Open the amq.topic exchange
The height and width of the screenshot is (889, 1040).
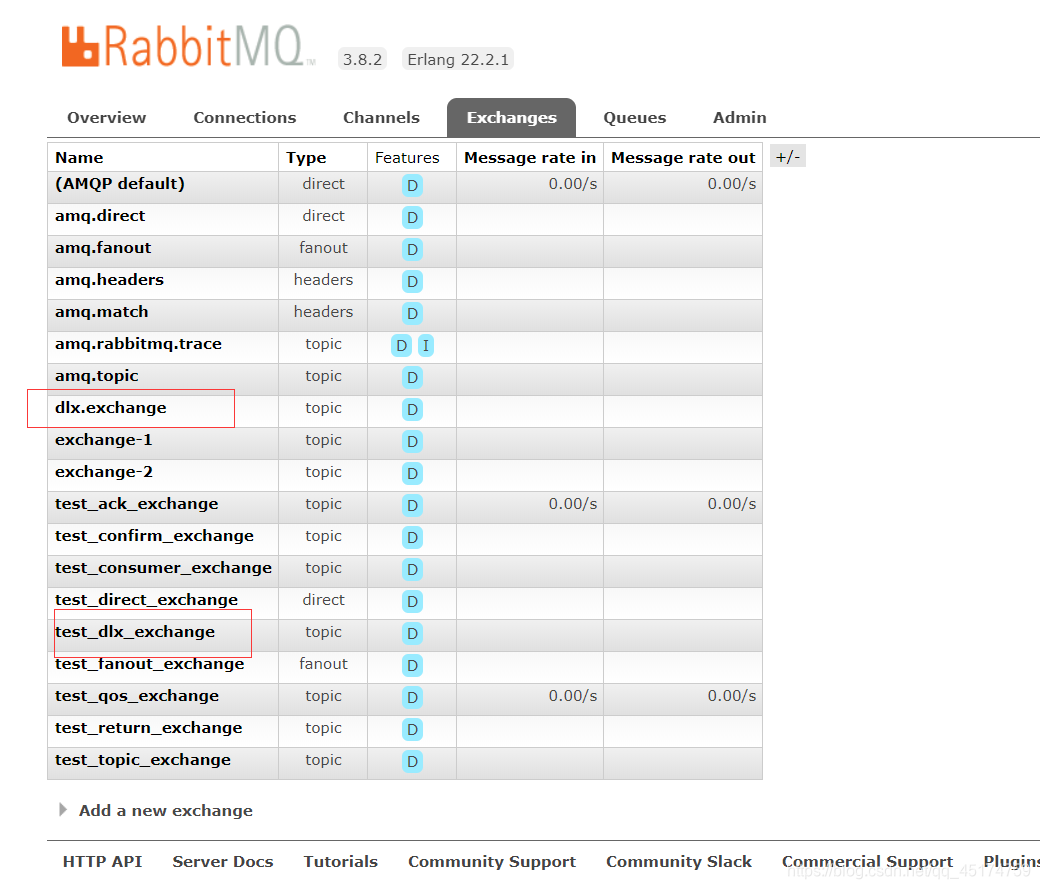(97, 376)
